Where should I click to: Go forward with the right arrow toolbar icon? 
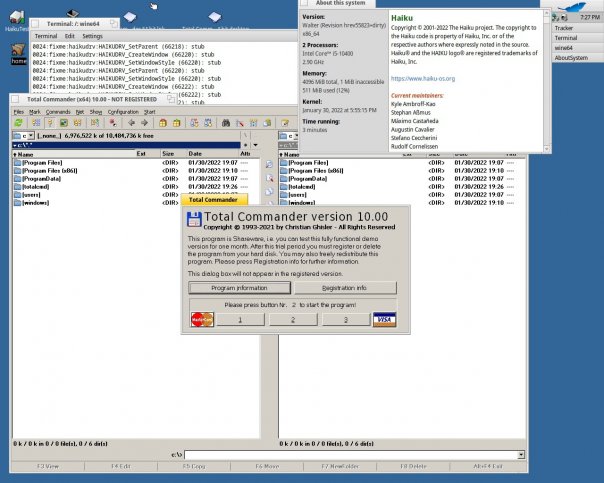(x=144, y=123)
